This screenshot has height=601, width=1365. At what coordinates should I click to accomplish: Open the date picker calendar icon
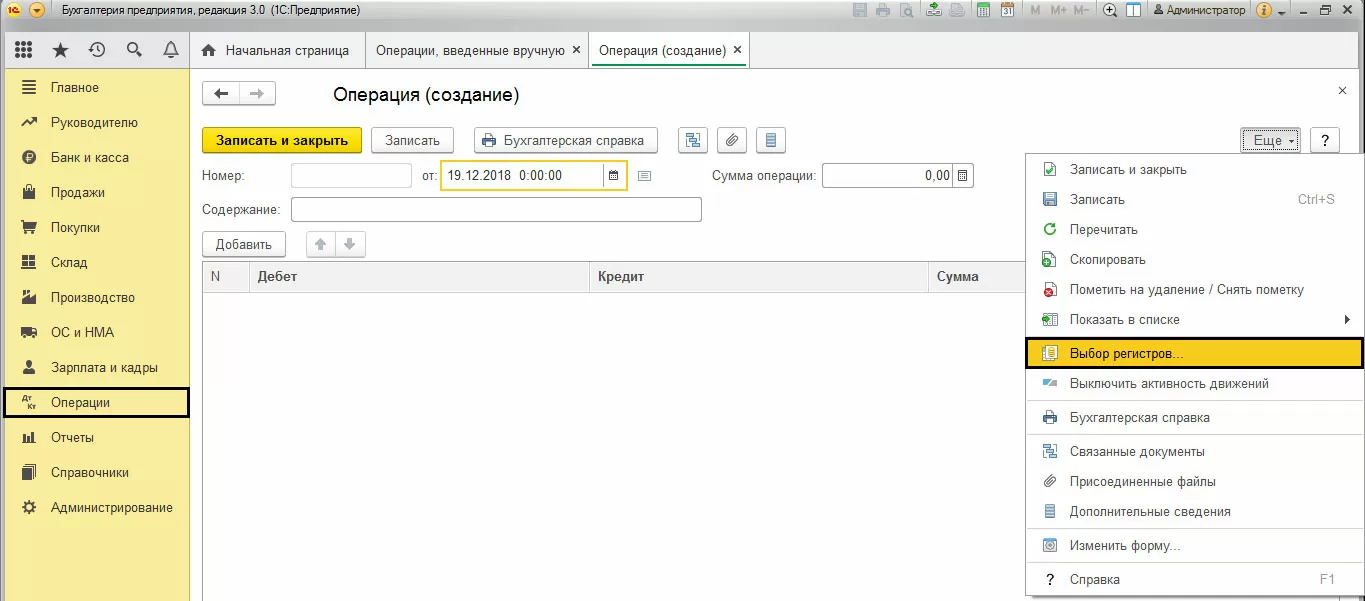point(614,175)
